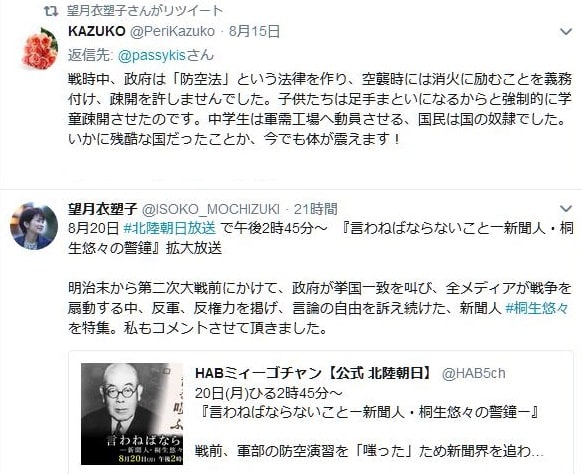The width and height of the screenshot is (582, 474).
Task: Open the 8月15日 tweet timestamp
Action: pos(254,32)
